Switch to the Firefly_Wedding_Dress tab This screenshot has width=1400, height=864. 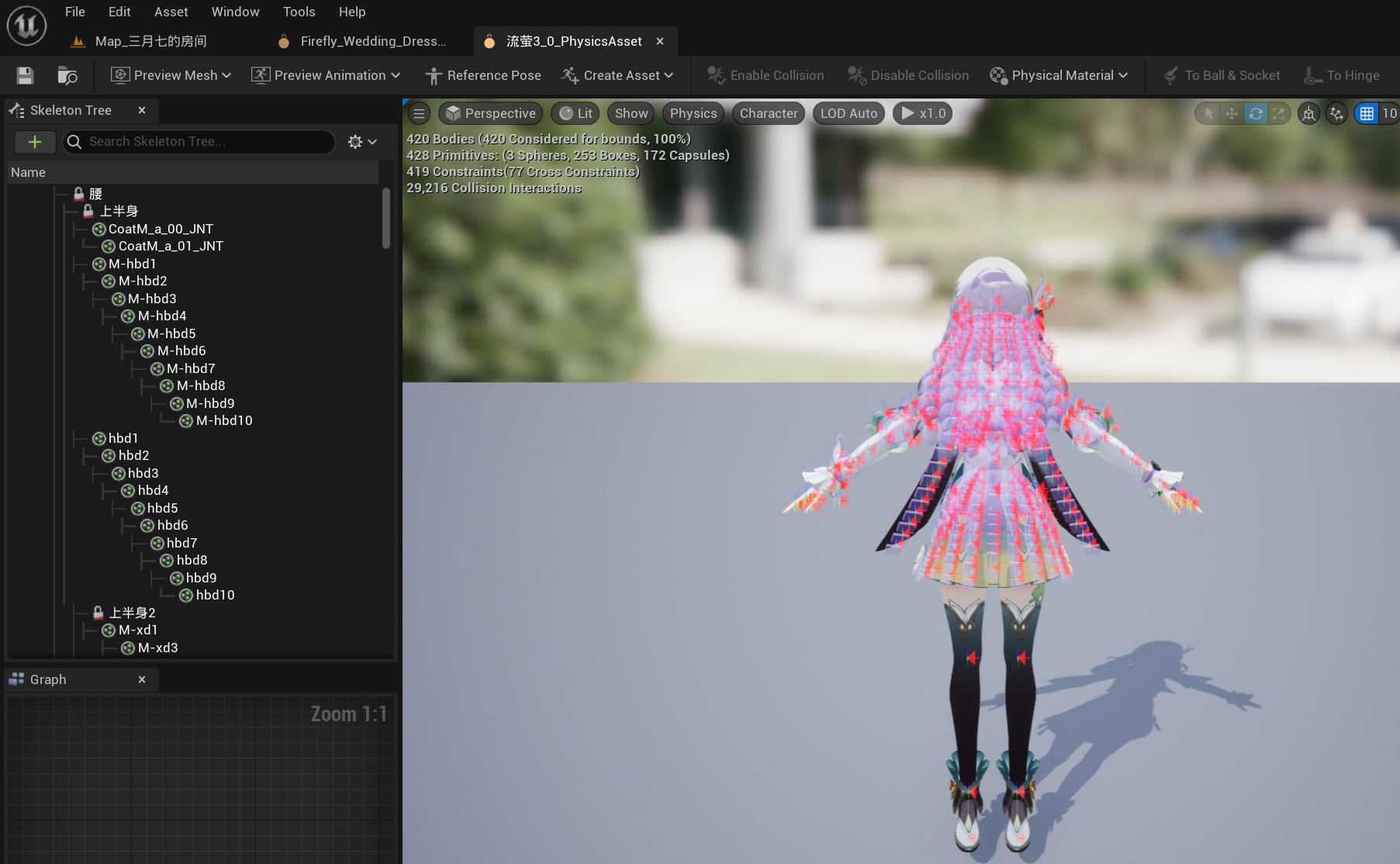363,41
